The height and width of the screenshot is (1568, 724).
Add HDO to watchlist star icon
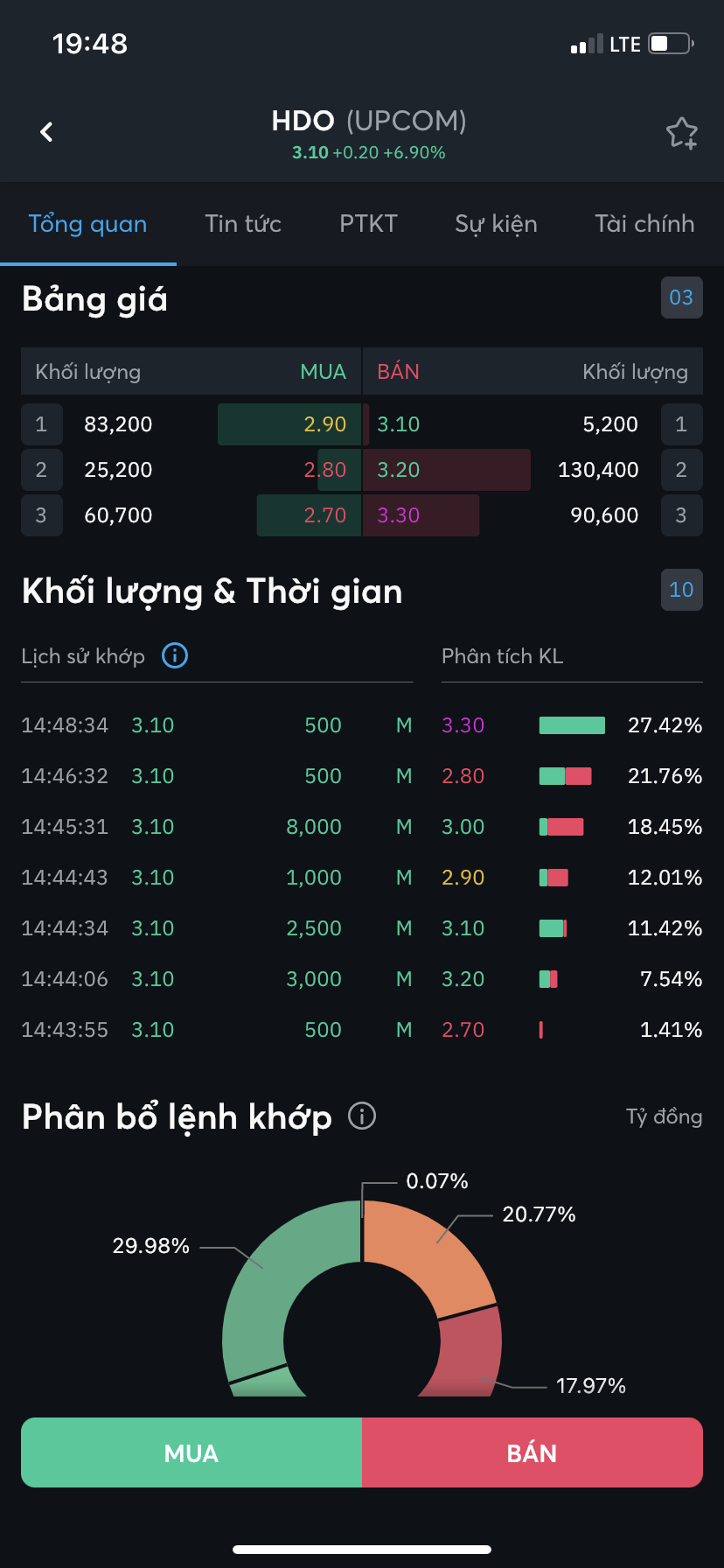coord(681,133)
